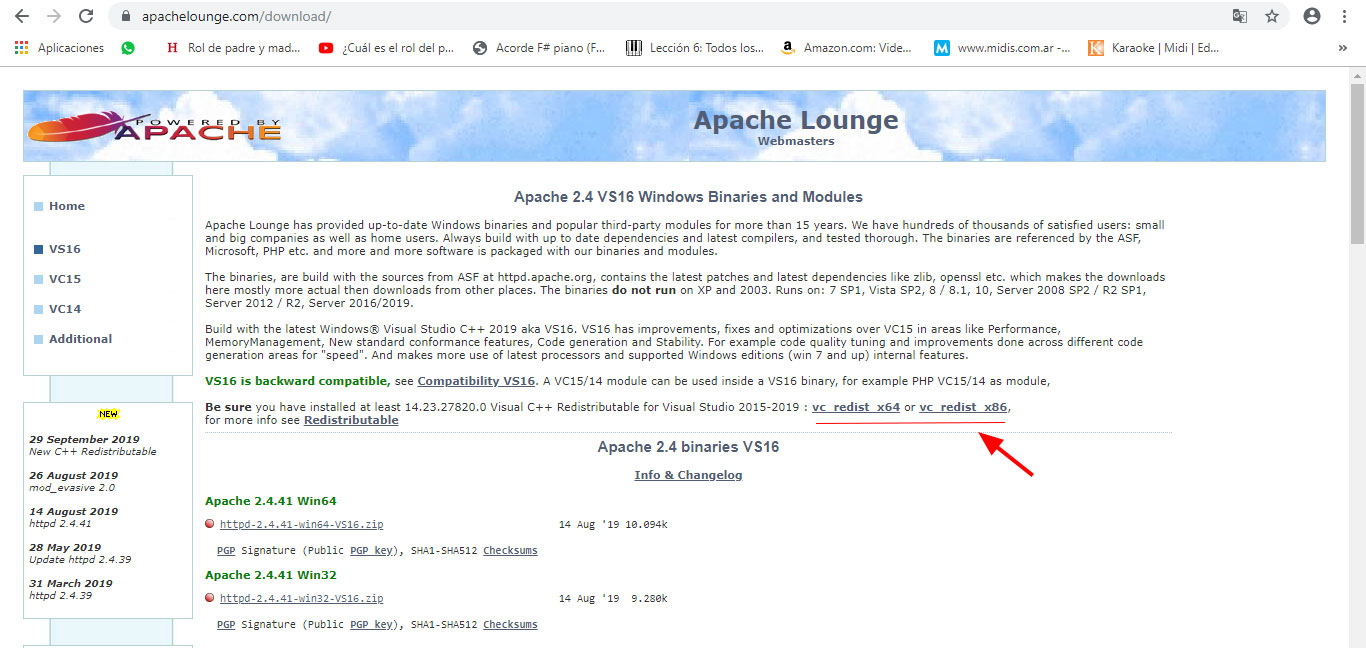
Task: Open the YouTube '¿Cuál es el rol del p...' bookmark
Action: pos(386,47)
